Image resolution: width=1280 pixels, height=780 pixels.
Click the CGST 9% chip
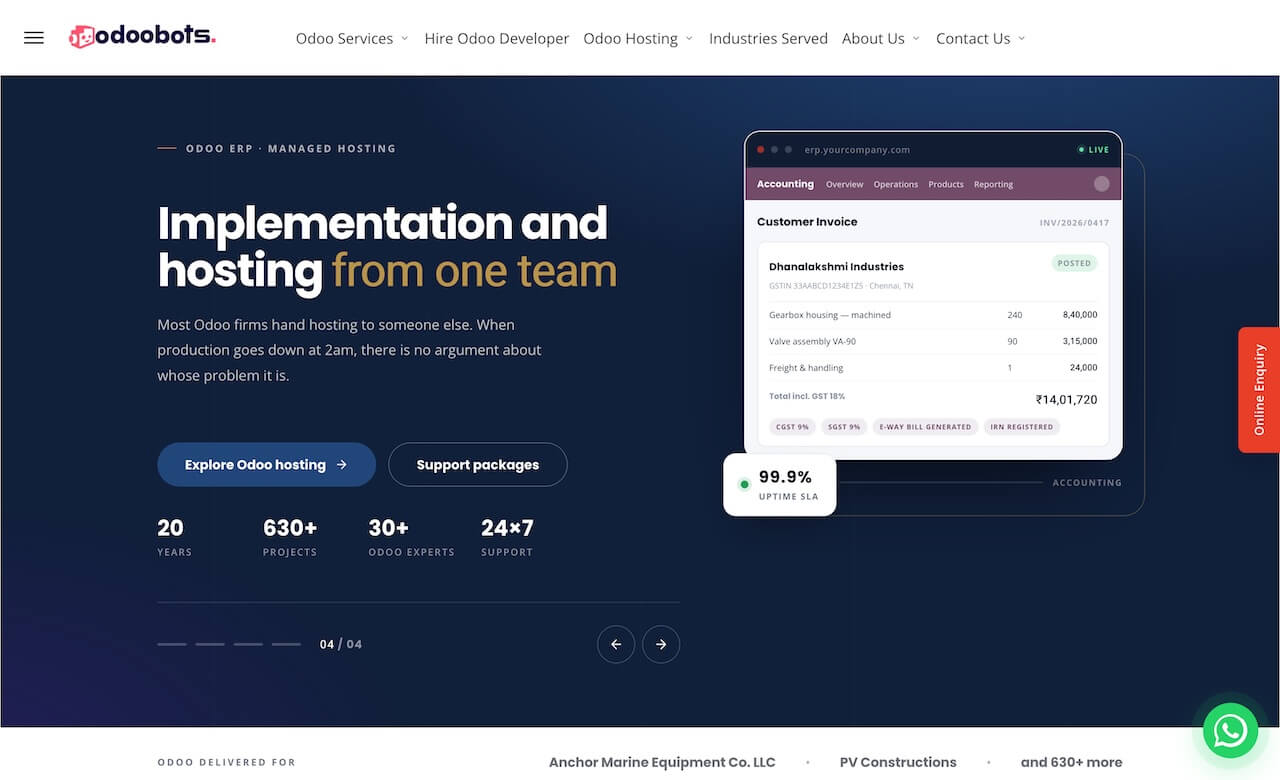[792, 427]
